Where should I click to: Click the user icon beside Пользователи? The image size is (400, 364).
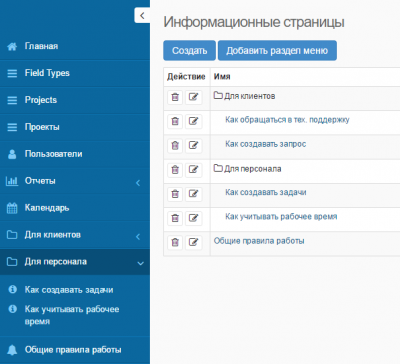pyautogui.click(x=12, y=154)
